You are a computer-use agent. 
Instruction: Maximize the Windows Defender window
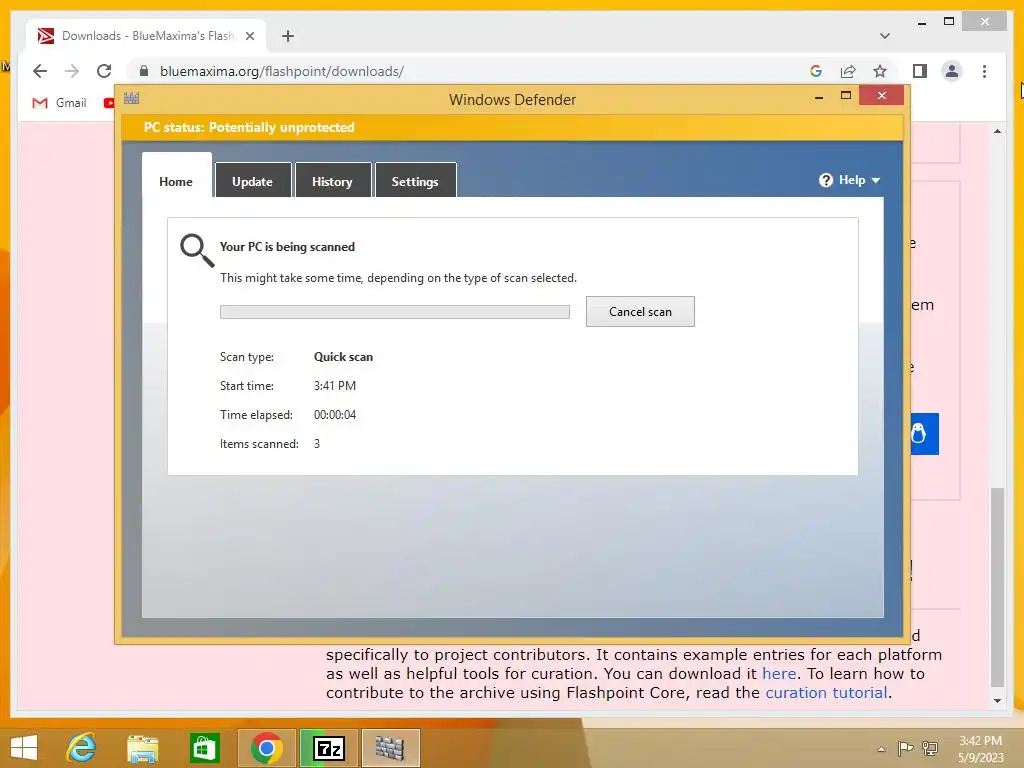(x=846, y=96)
